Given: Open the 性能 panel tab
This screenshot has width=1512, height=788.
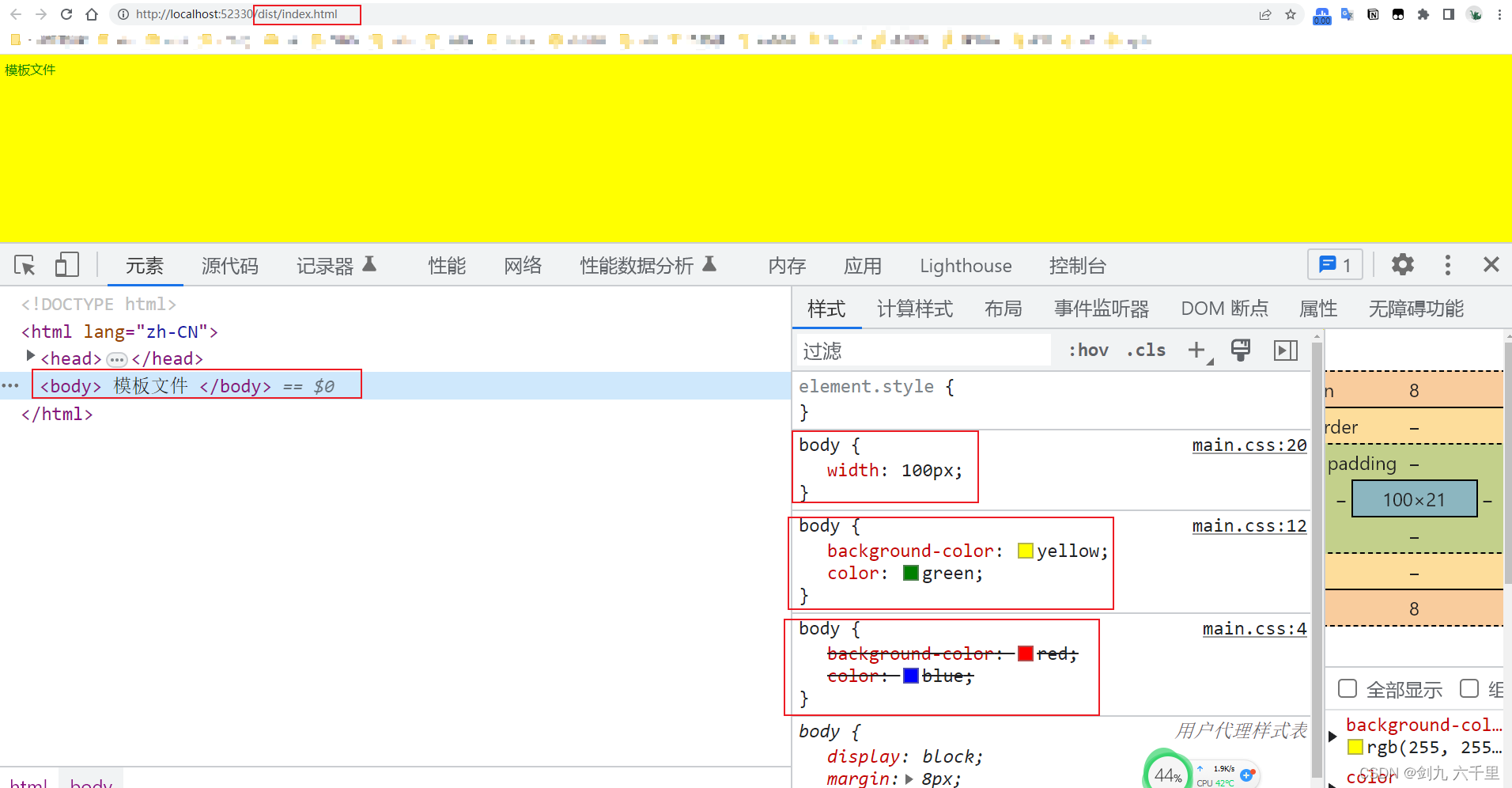Looking at the screenshot, I should click(x=447, y=266).
